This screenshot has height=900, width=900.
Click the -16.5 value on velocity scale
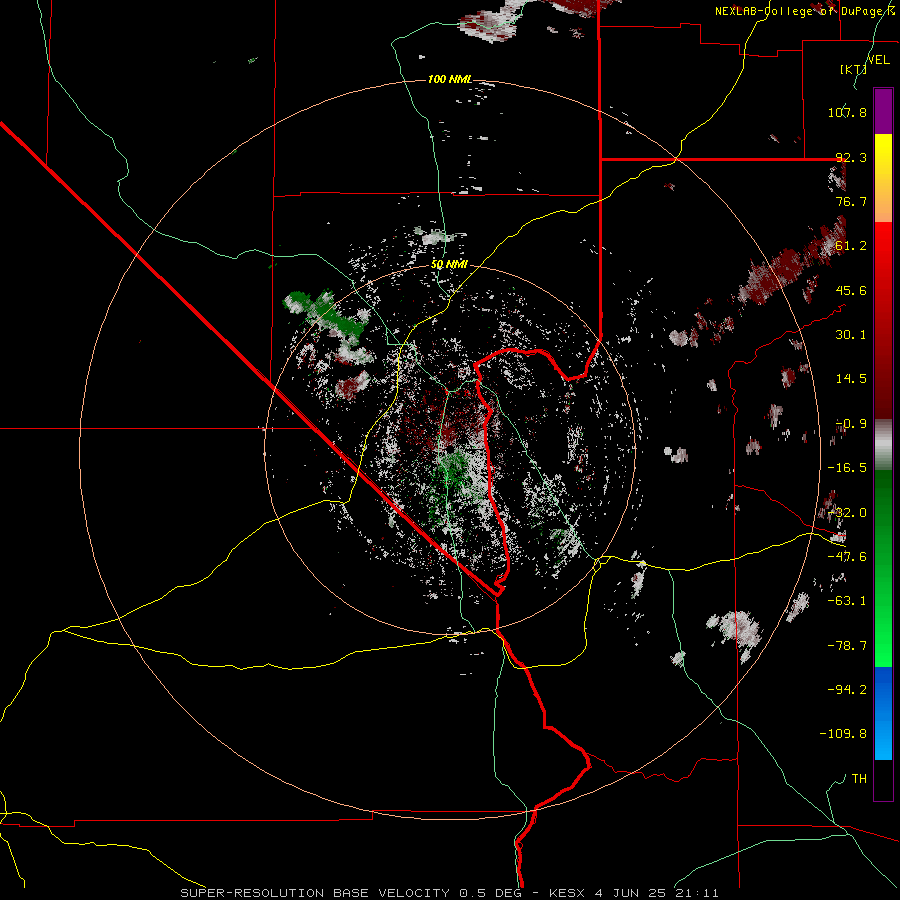[847, 468]
